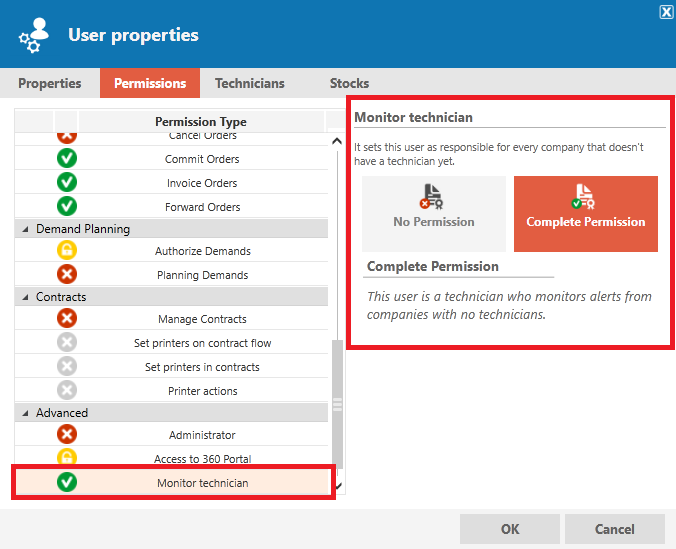Confirm changes with the OK button
Viewport: 676px width, 549px height.
pyautogui.click(x=510, y=529)
